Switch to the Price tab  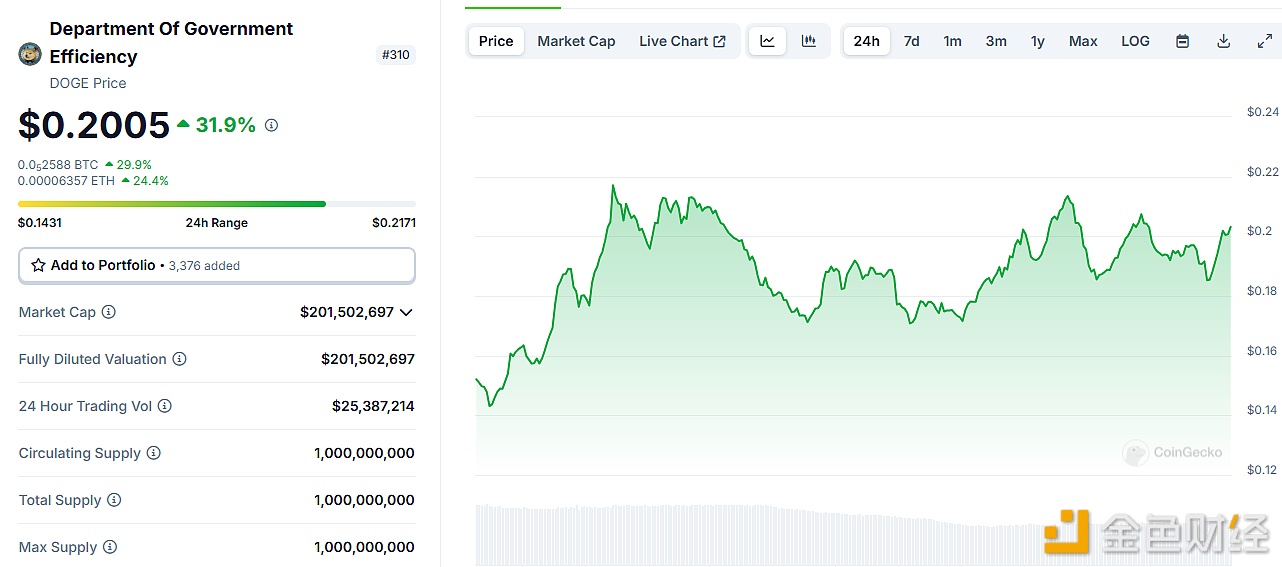click(496, 41)
